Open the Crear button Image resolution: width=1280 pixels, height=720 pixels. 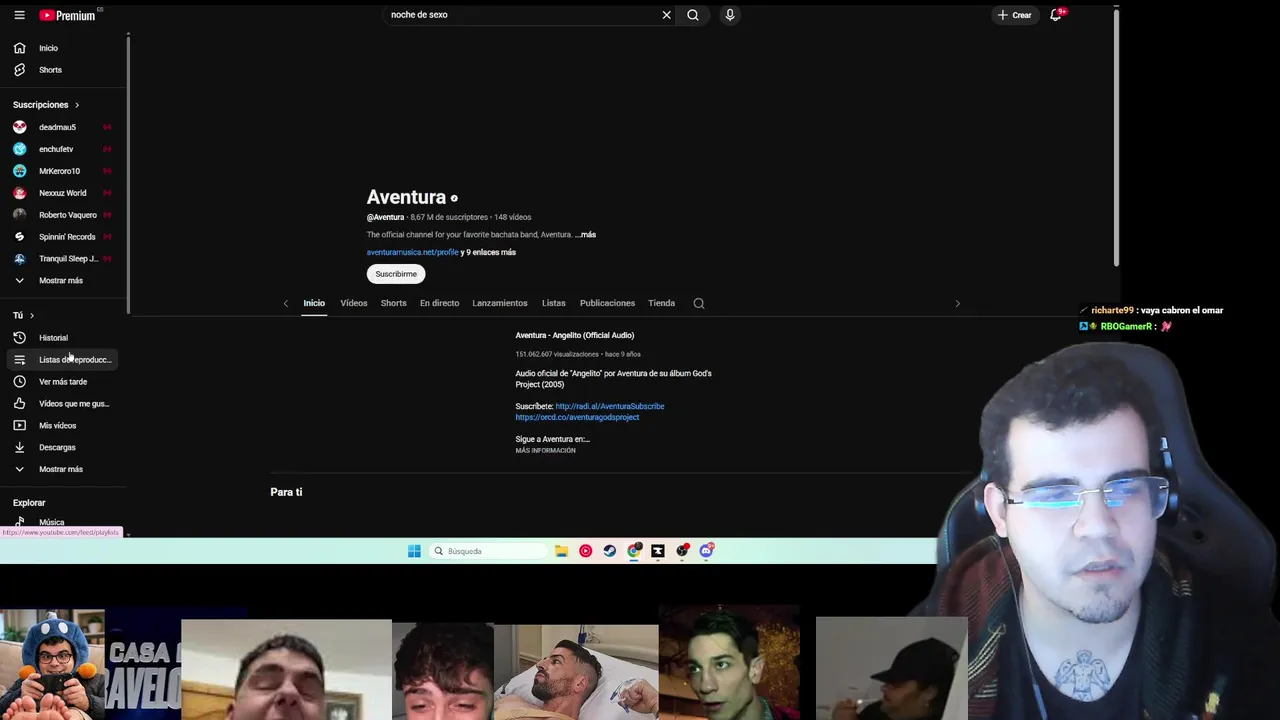(x=1014, y=15)
